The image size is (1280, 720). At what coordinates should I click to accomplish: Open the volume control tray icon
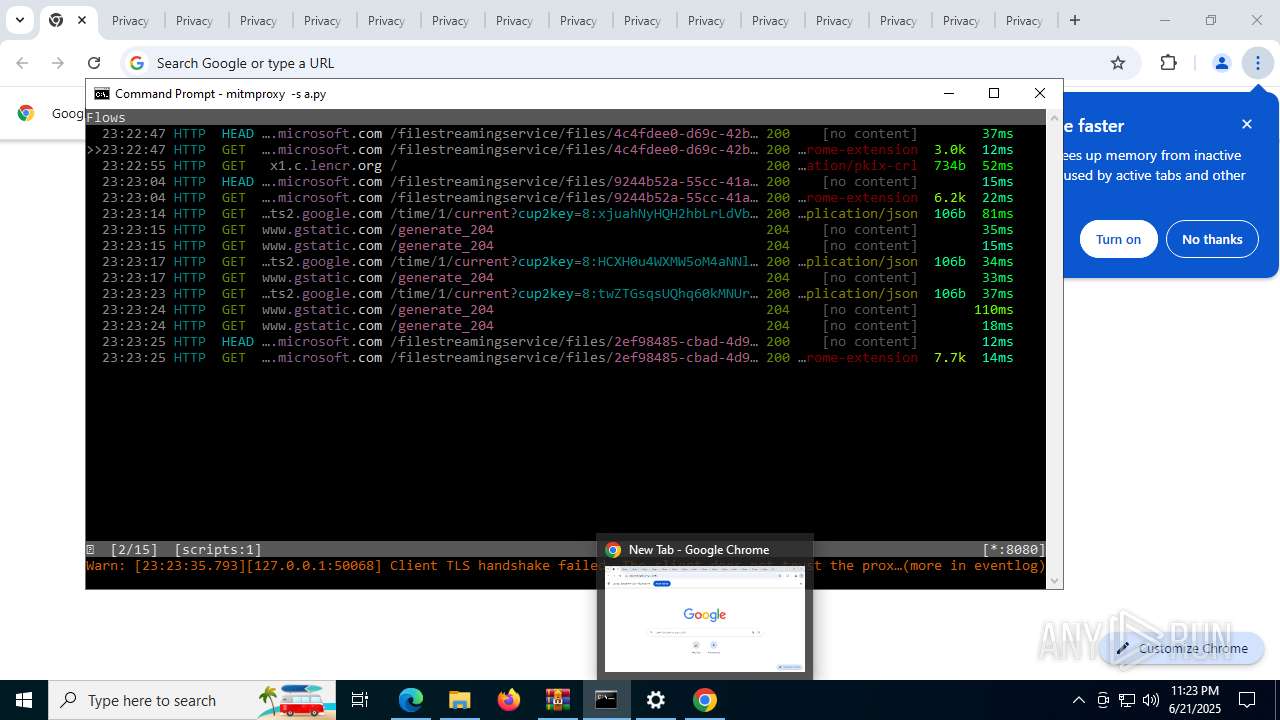pos(1151,700)
